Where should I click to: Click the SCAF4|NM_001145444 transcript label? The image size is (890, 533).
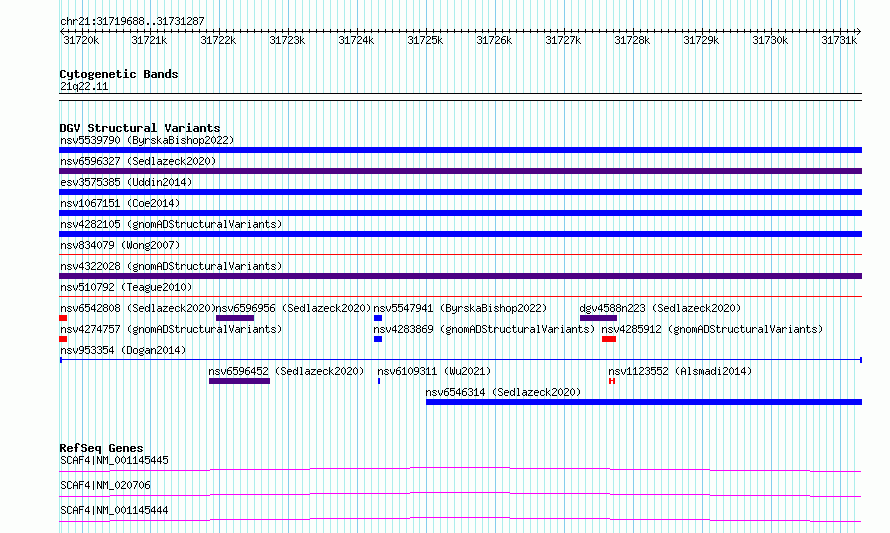click(x=114, y=510)
